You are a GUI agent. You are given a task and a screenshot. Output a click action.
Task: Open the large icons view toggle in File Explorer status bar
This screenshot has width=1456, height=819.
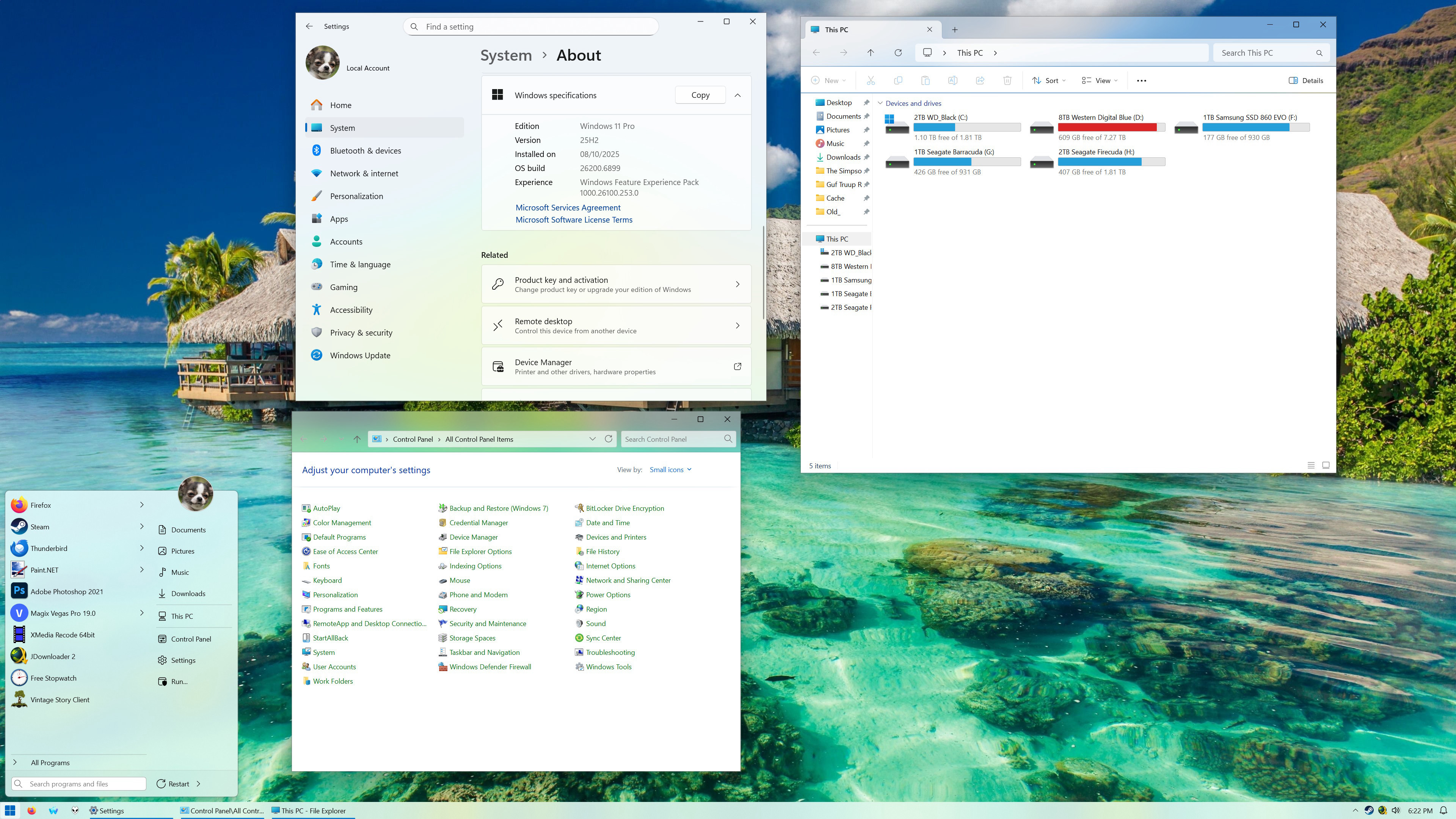click(x=1326, y=465)
